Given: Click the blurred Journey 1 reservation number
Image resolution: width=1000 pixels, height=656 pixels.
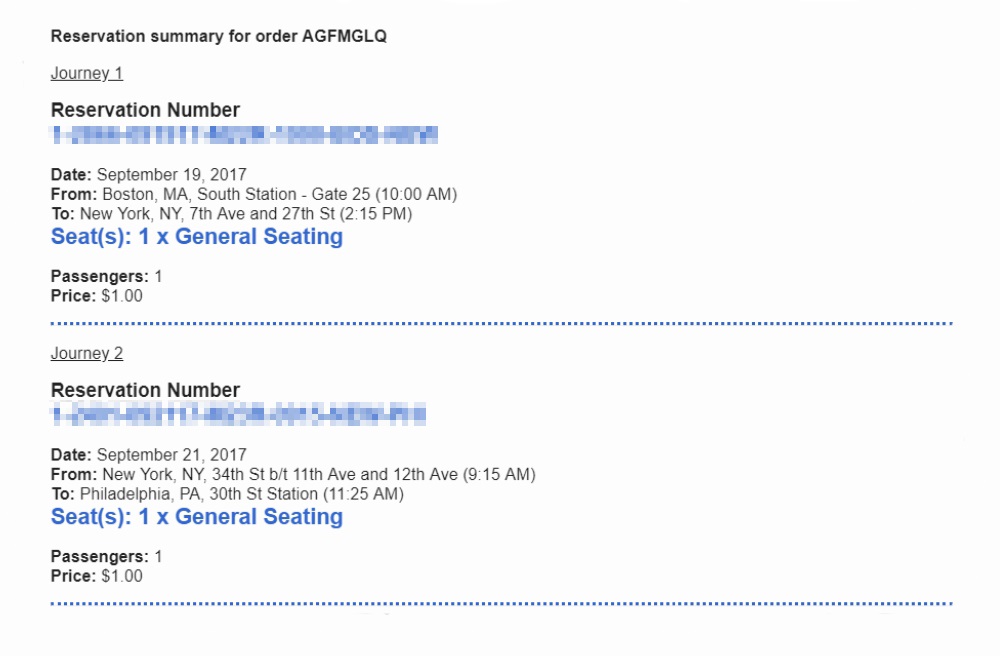Looking at the screenshot, I should coord(244,135).
